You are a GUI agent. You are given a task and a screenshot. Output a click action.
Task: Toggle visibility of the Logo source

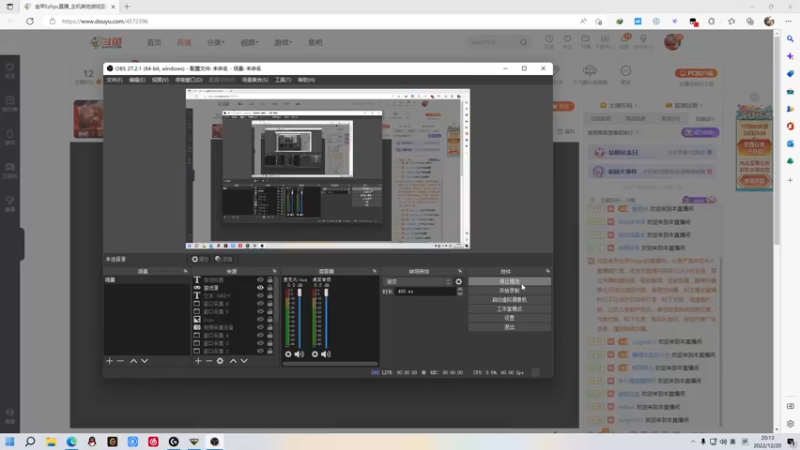point(260,319)
